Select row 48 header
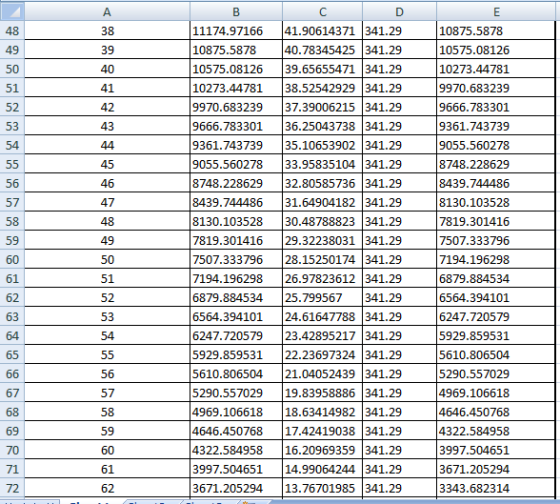This screenshot has width=560, height=504. pyautogui.click(x=12, y=31)
